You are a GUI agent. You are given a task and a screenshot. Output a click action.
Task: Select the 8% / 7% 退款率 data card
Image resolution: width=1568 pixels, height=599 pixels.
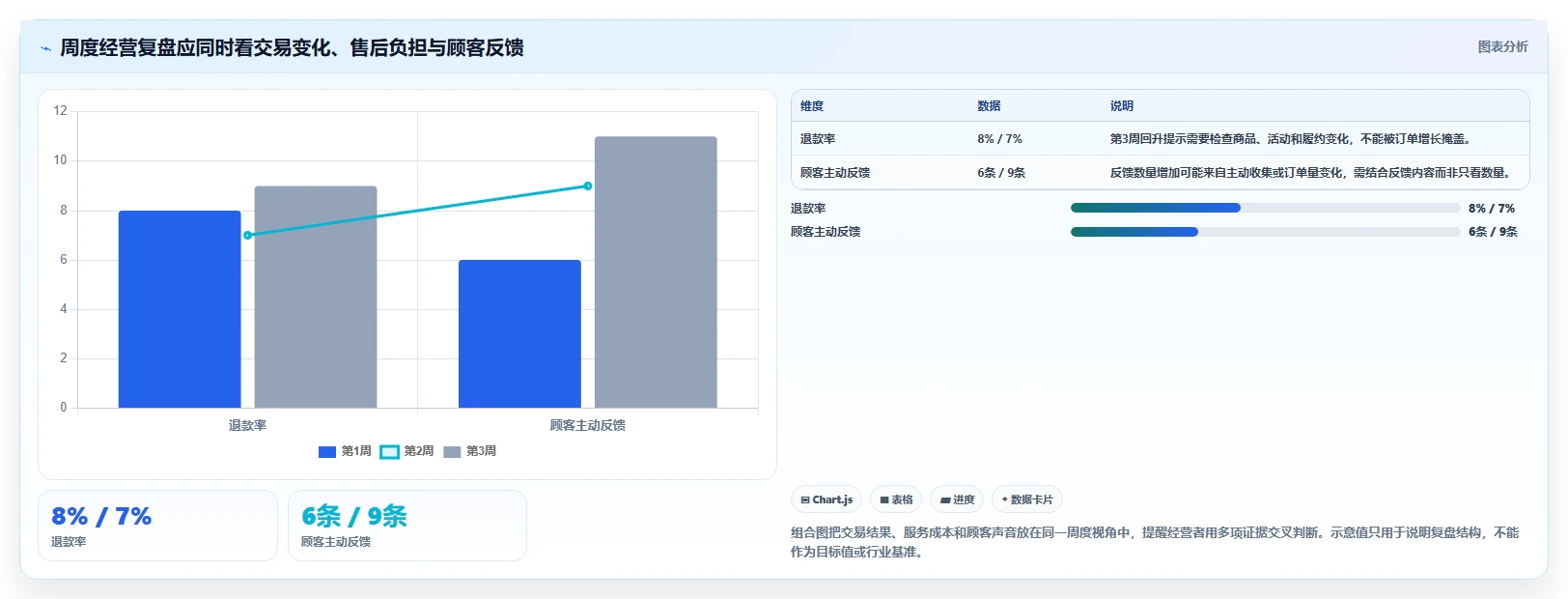coord(157,526)
